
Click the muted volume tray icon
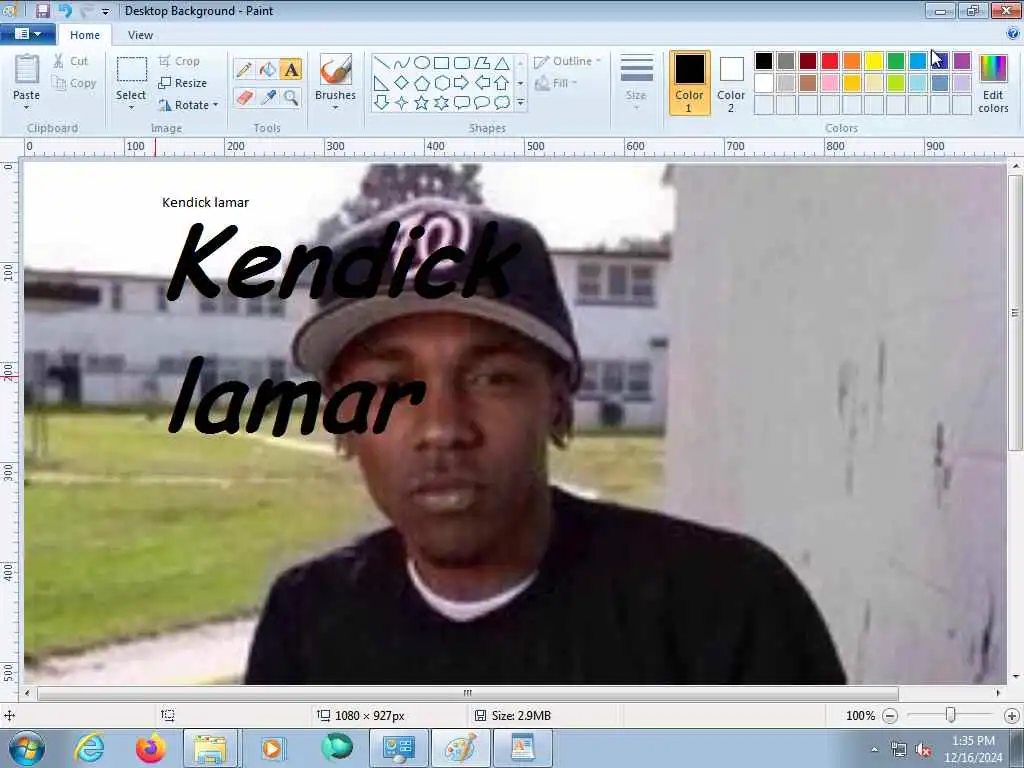(923, 750)
